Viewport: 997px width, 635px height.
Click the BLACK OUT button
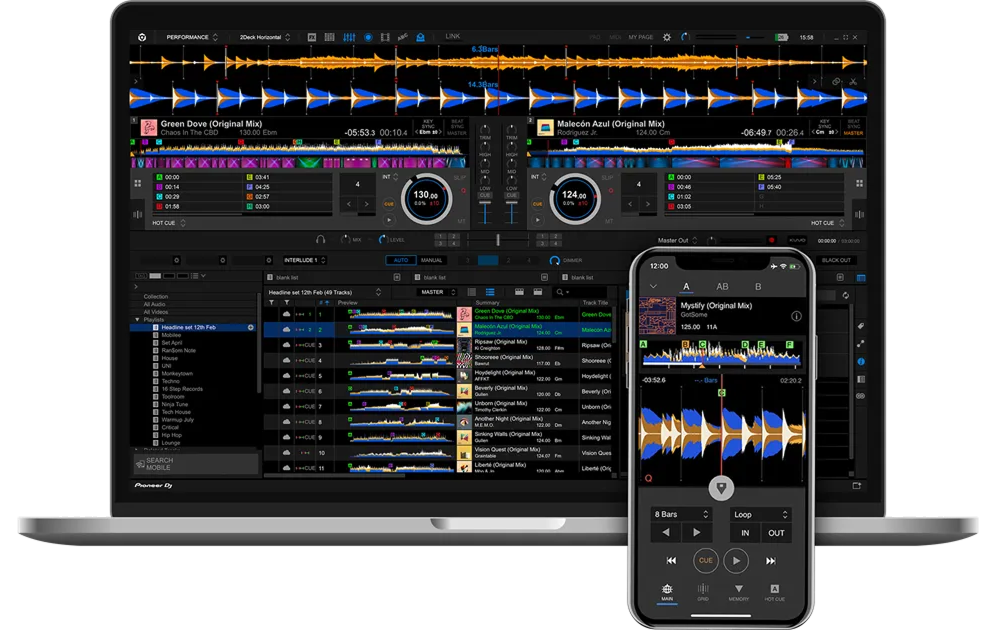[x=835, y=261]
